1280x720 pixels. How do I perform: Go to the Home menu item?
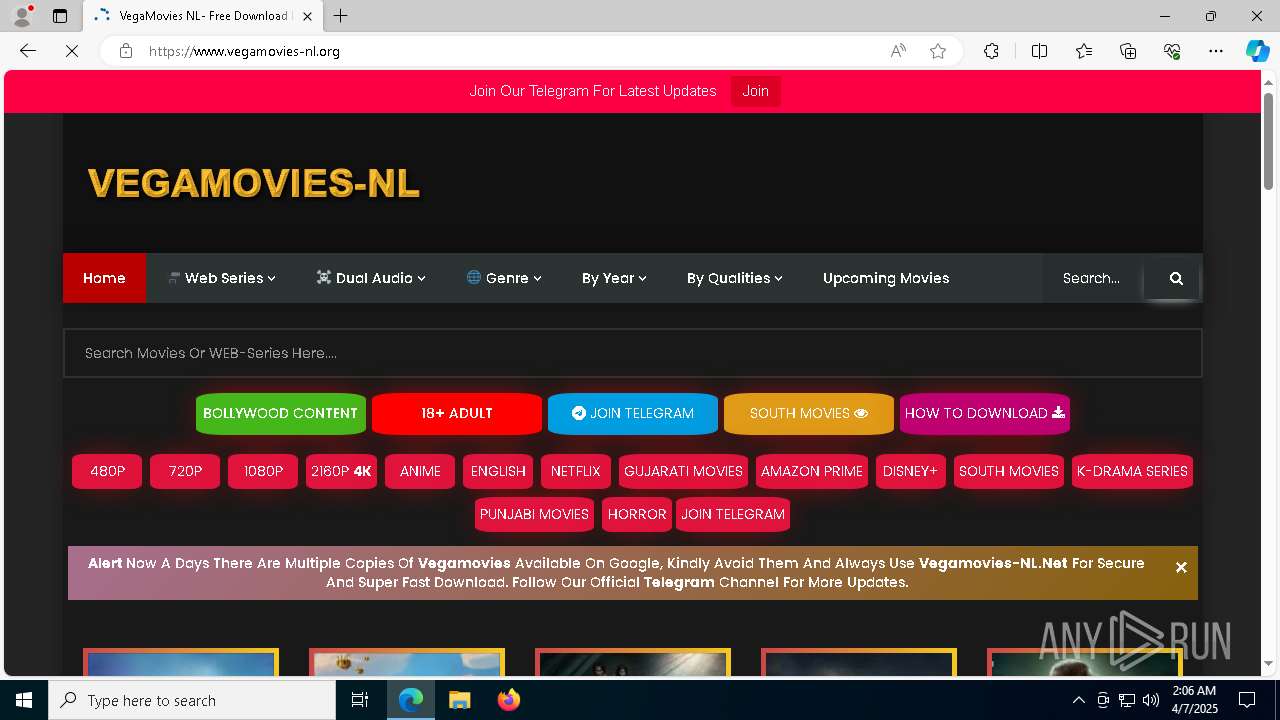tap(104, 278)
